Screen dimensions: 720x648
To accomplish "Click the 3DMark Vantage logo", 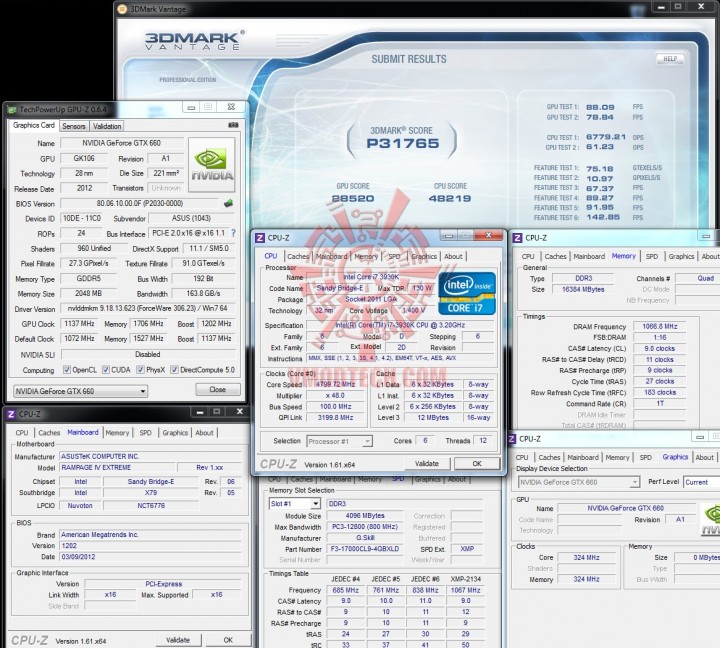I will (x=194, y=40).
